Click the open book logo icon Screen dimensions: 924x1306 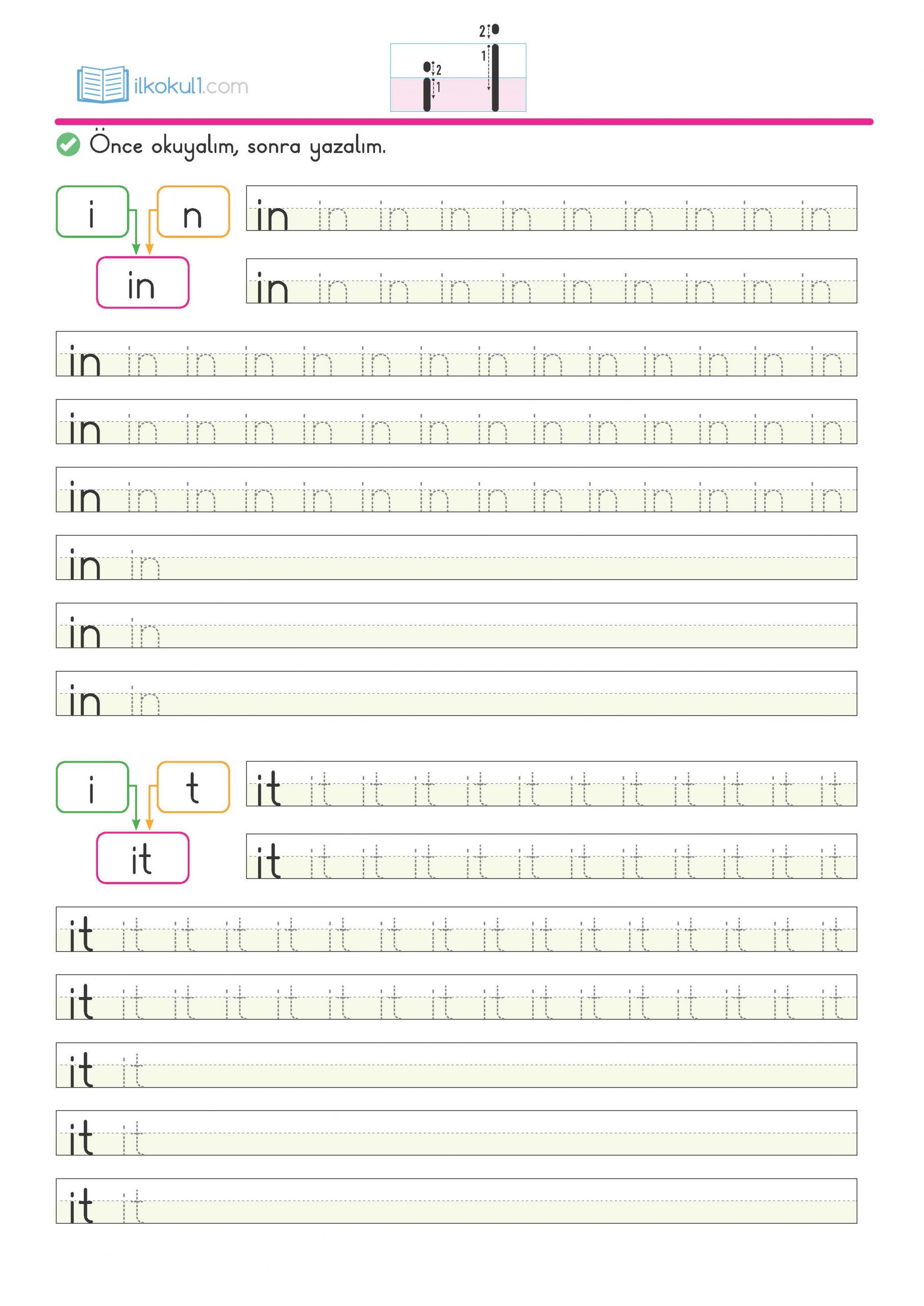pos(103,84)
